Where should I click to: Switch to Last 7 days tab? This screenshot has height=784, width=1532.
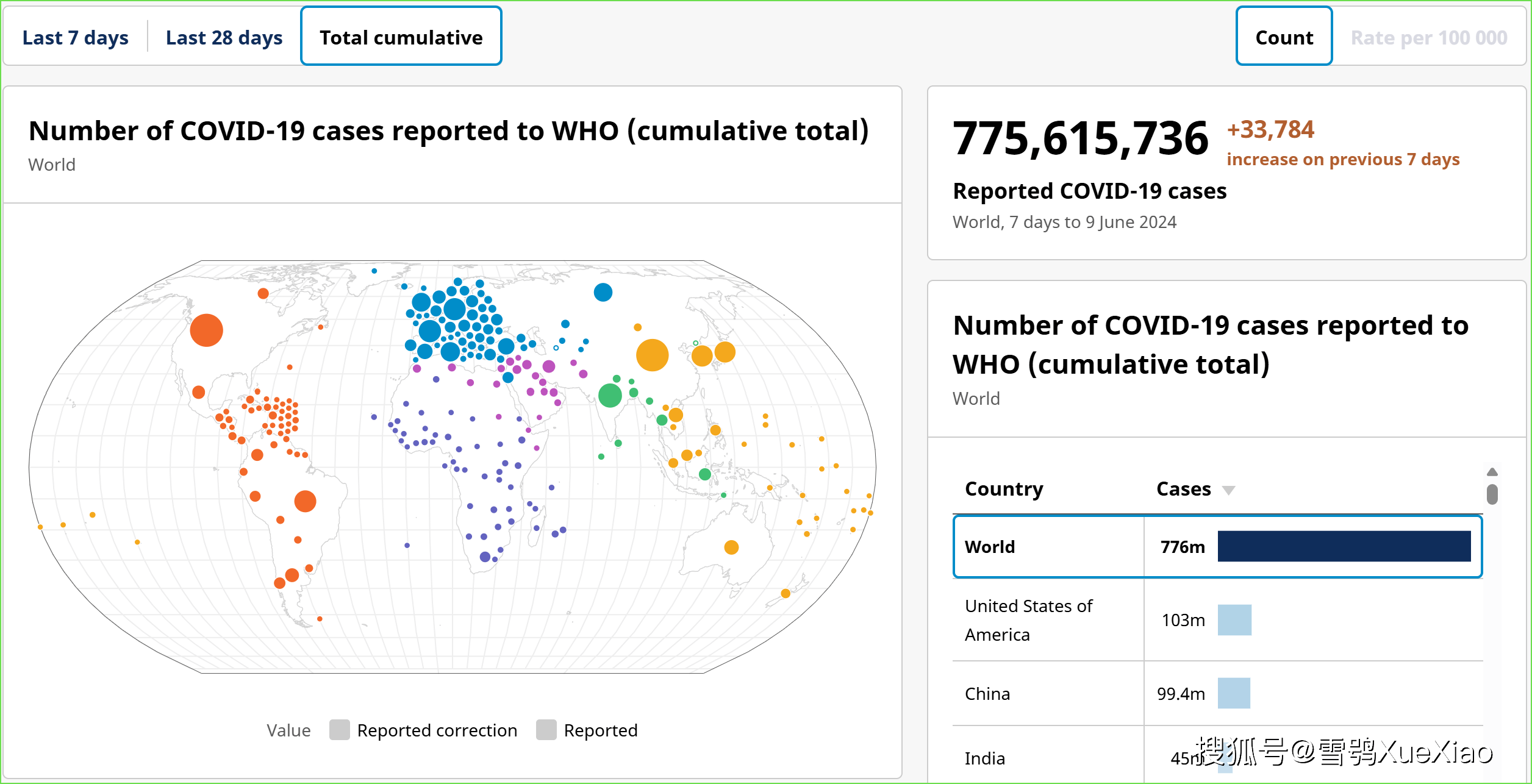75,38
